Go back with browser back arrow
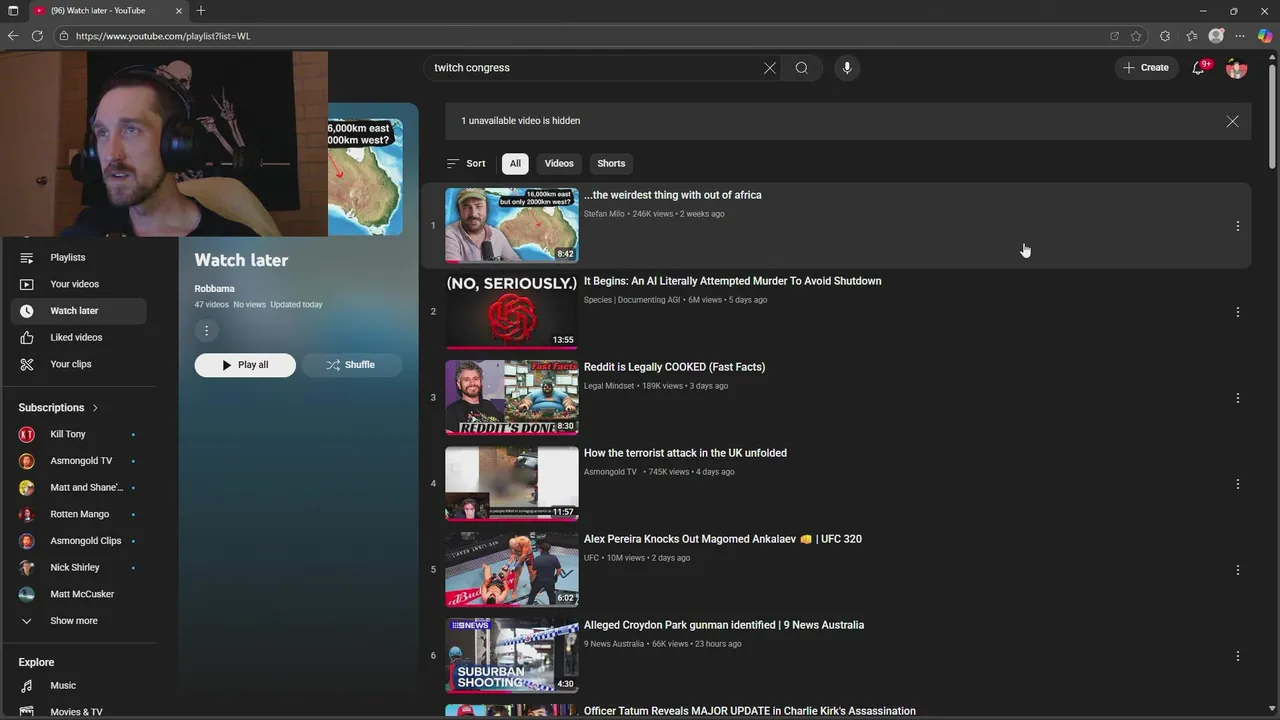 click(x=13, y=36)
